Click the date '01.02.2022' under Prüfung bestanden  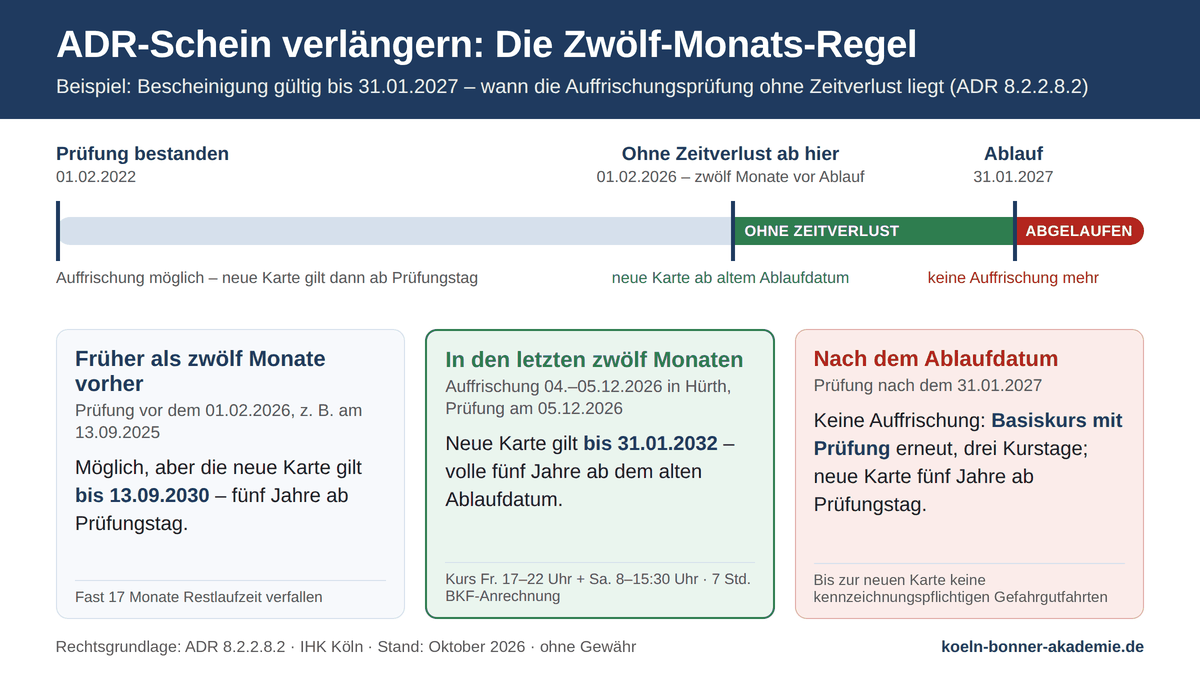coord(96,176)
